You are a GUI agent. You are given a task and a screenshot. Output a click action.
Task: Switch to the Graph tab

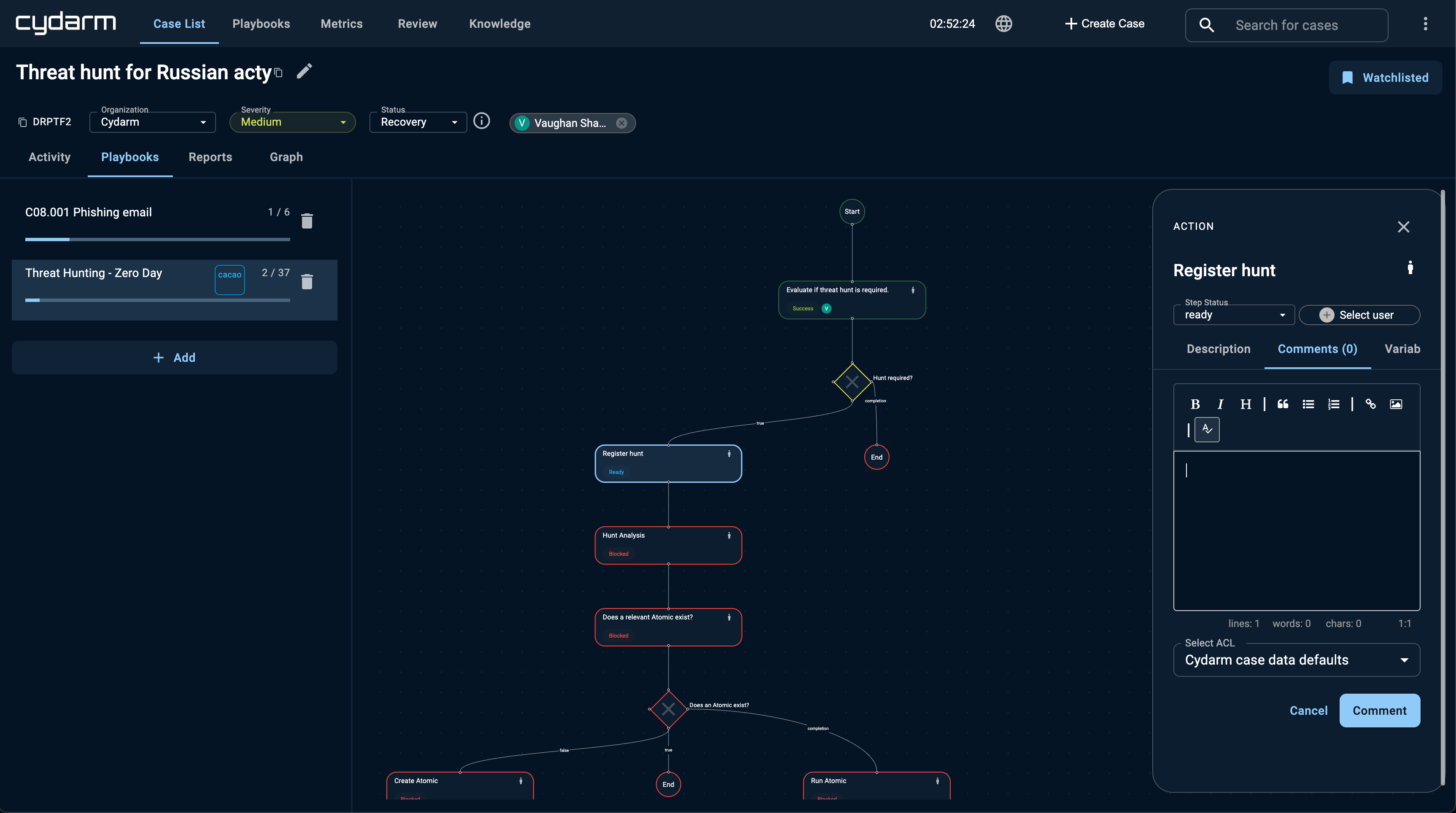286,157
